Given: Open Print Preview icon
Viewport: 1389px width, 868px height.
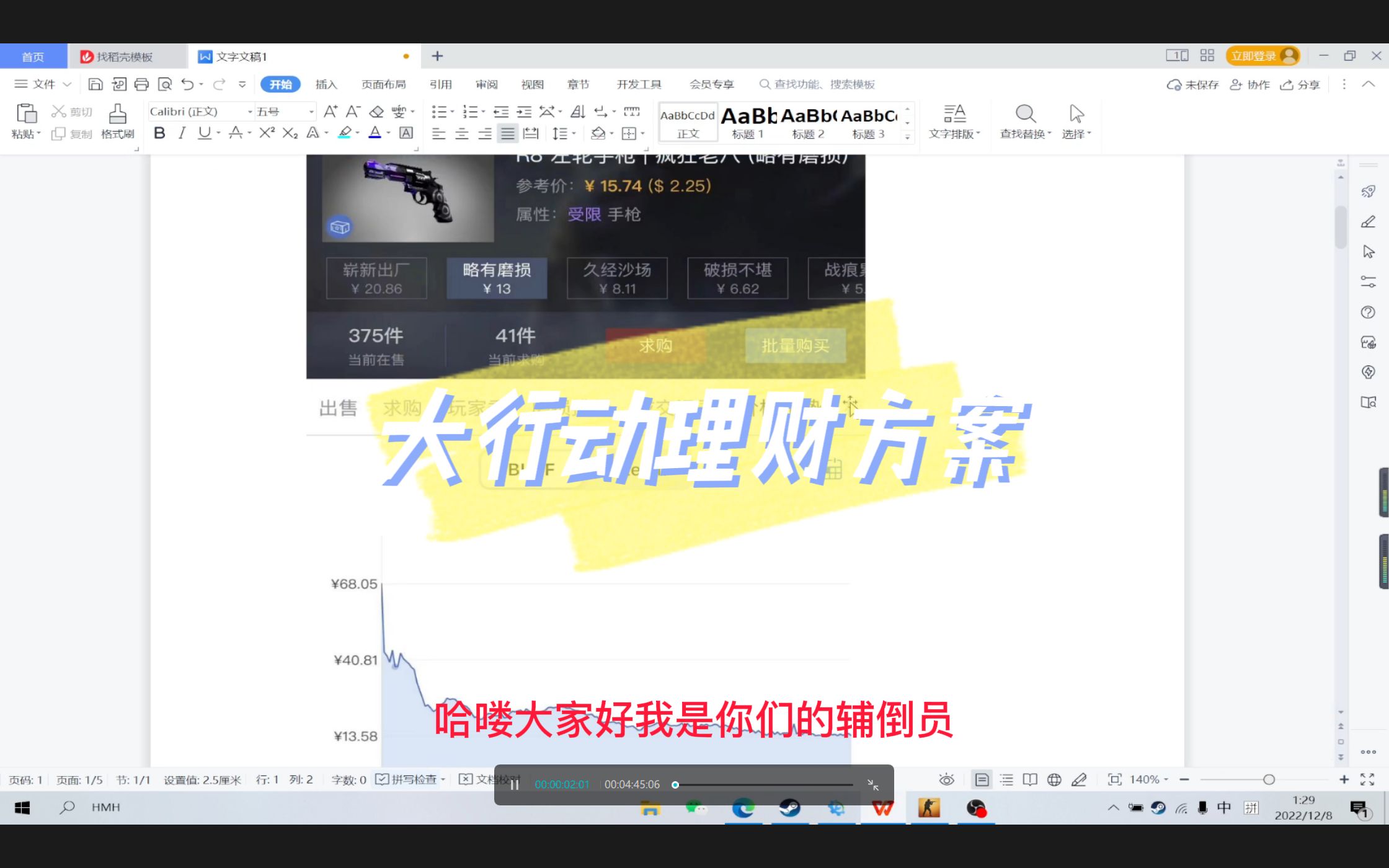Looking at the screenshot, I should [x=164, y=84].
